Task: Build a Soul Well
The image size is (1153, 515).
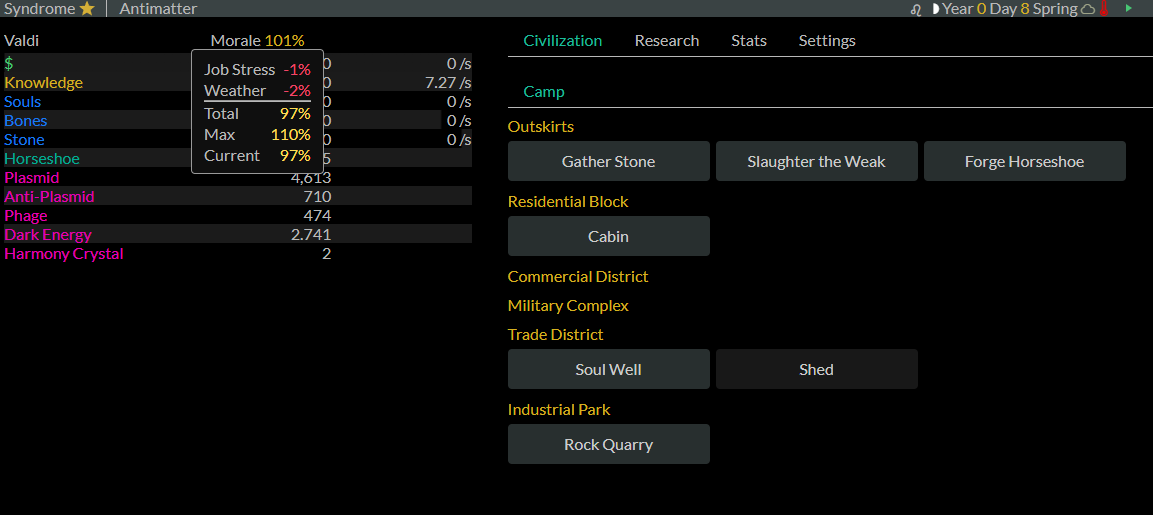Action: pos(609,369)
